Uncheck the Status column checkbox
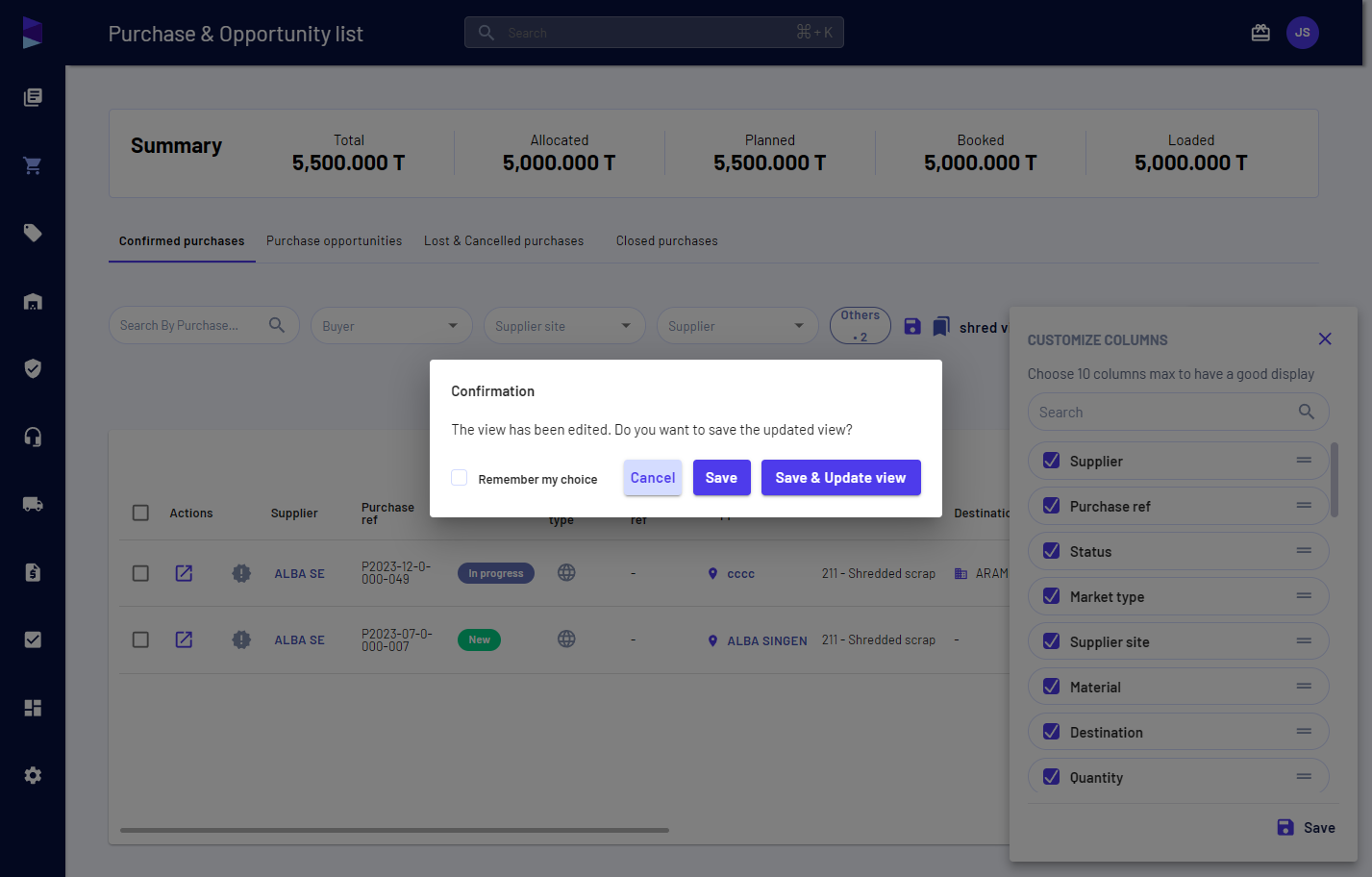1372x877 pixels. 1052,551
